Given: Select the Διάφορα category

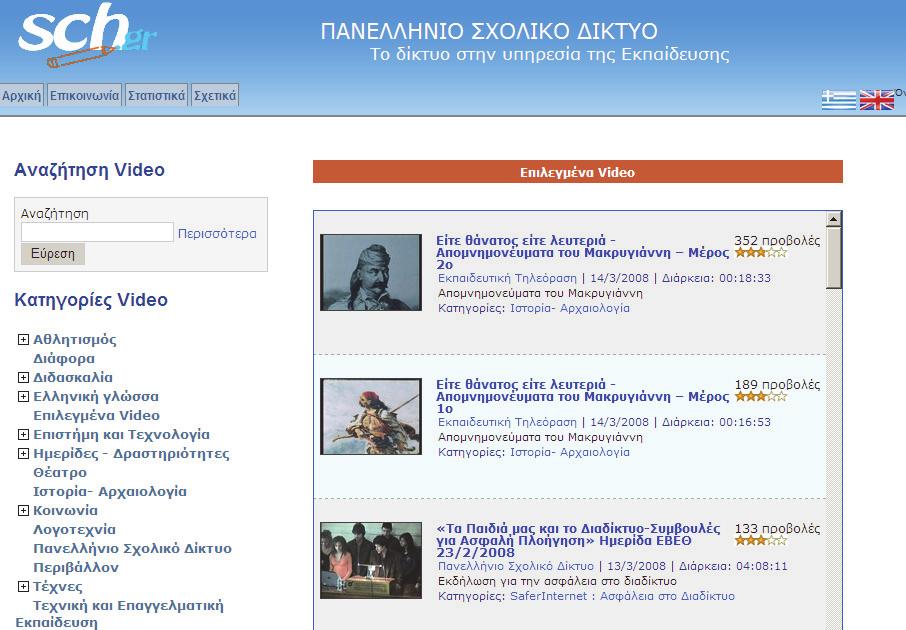Looking at the screenshot, I should click(64, 358).
